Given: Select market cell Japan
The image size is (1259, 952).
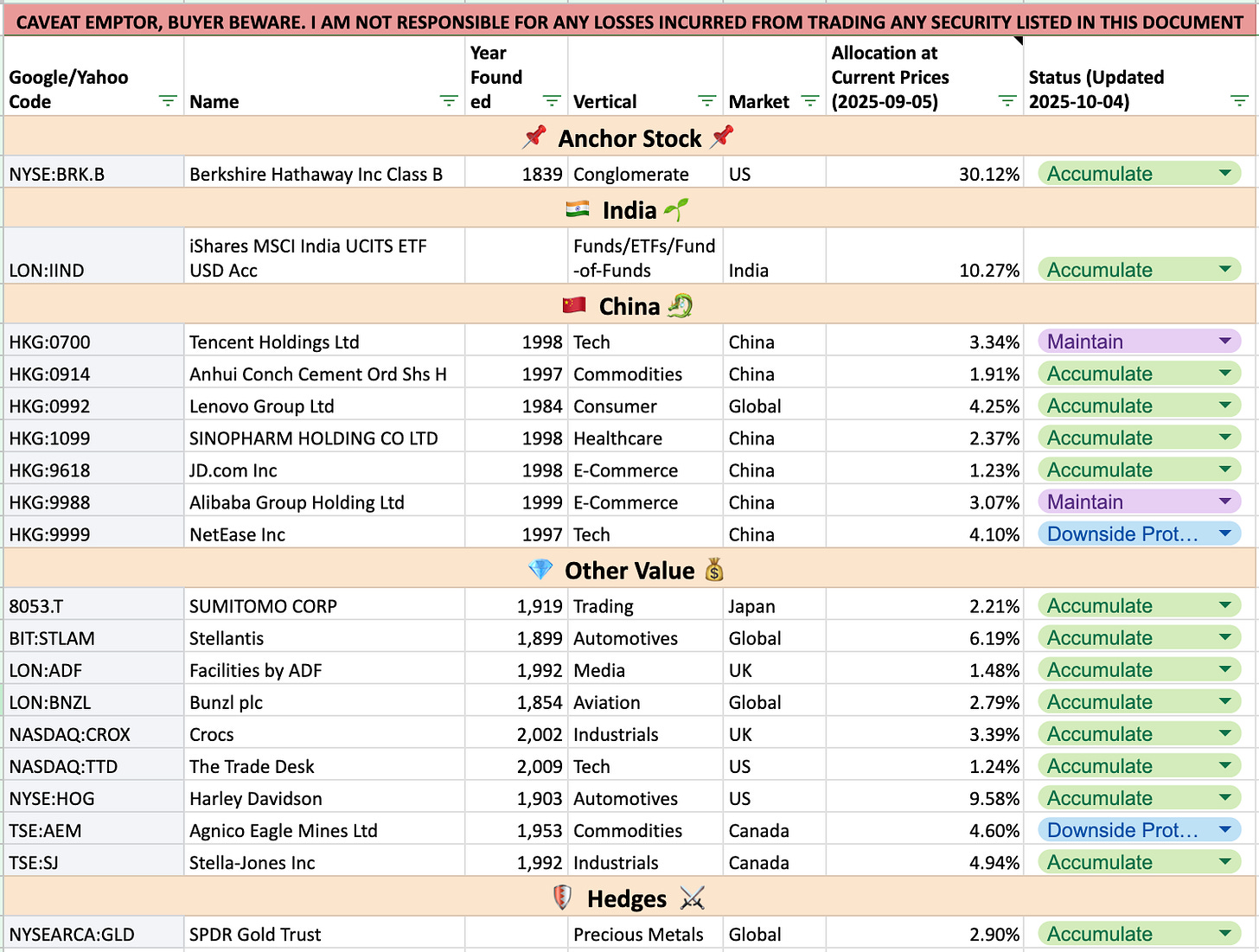Looking at the screenshot, I should [774, 604].
